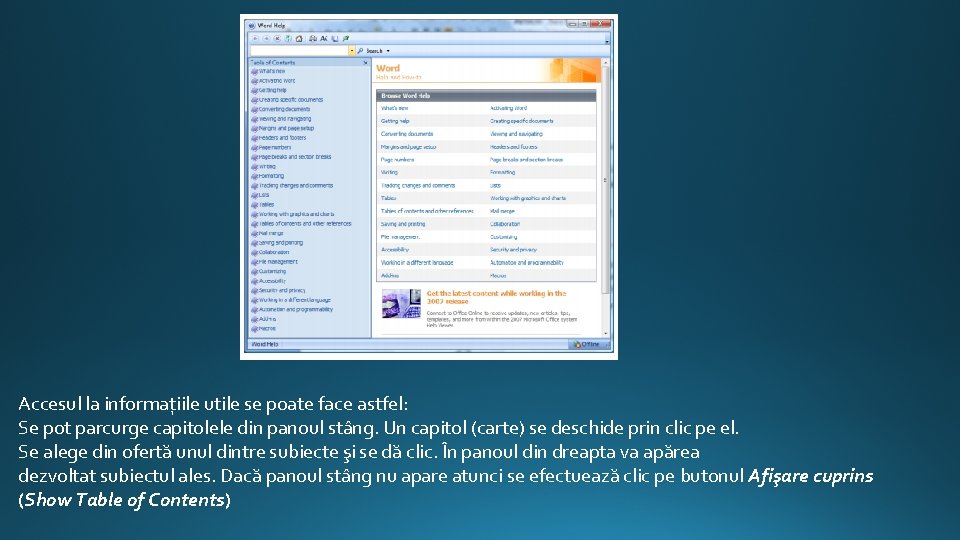The height and width of the screenshot is (540, 960).
Task: Expand Collaboration chapter in contents pane
Action: pyautogui.click(x=269, y=252)
